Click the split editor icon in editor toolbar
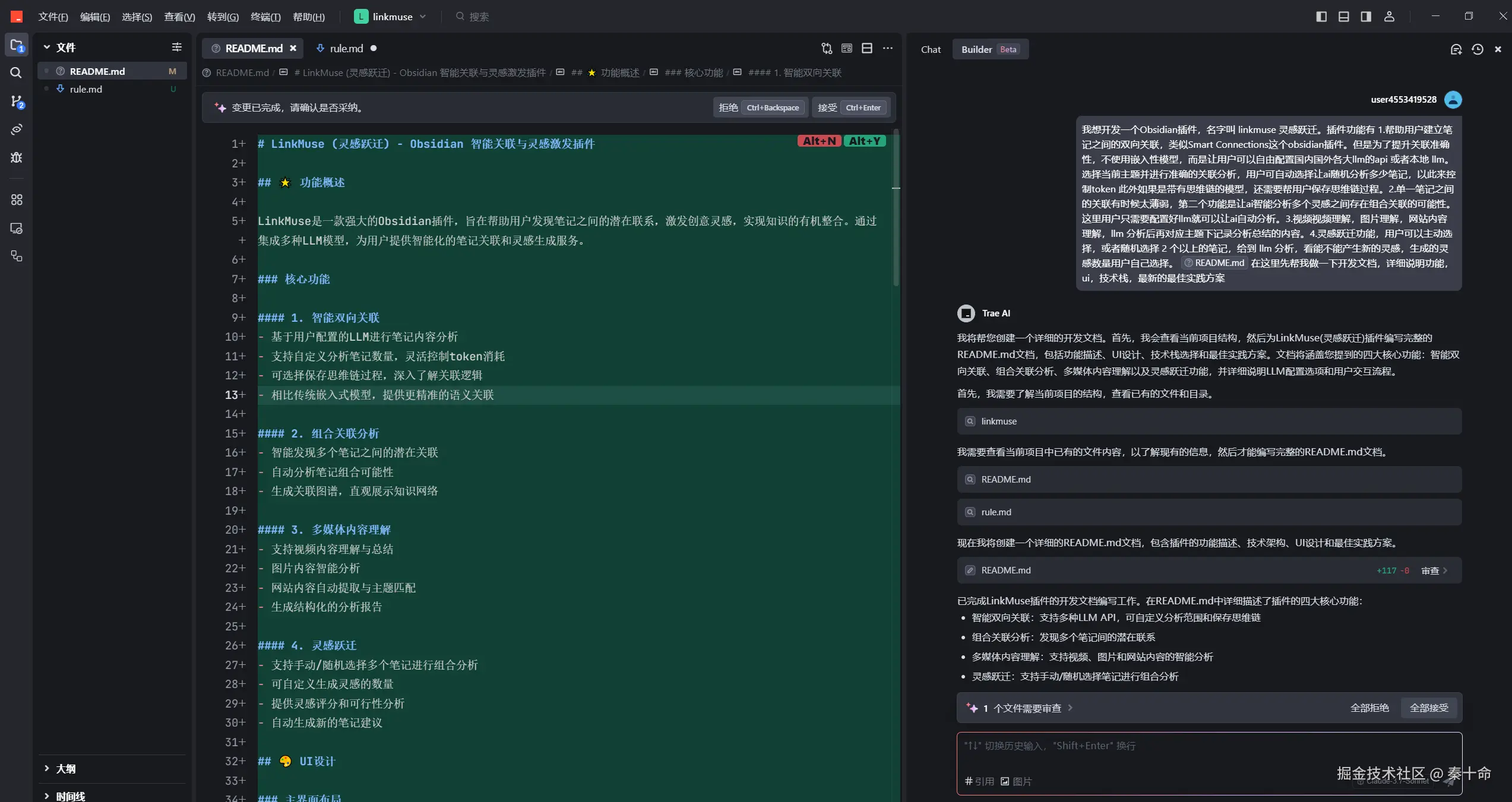The height and width of the screenshot is (802, 1512). point(867,48)
